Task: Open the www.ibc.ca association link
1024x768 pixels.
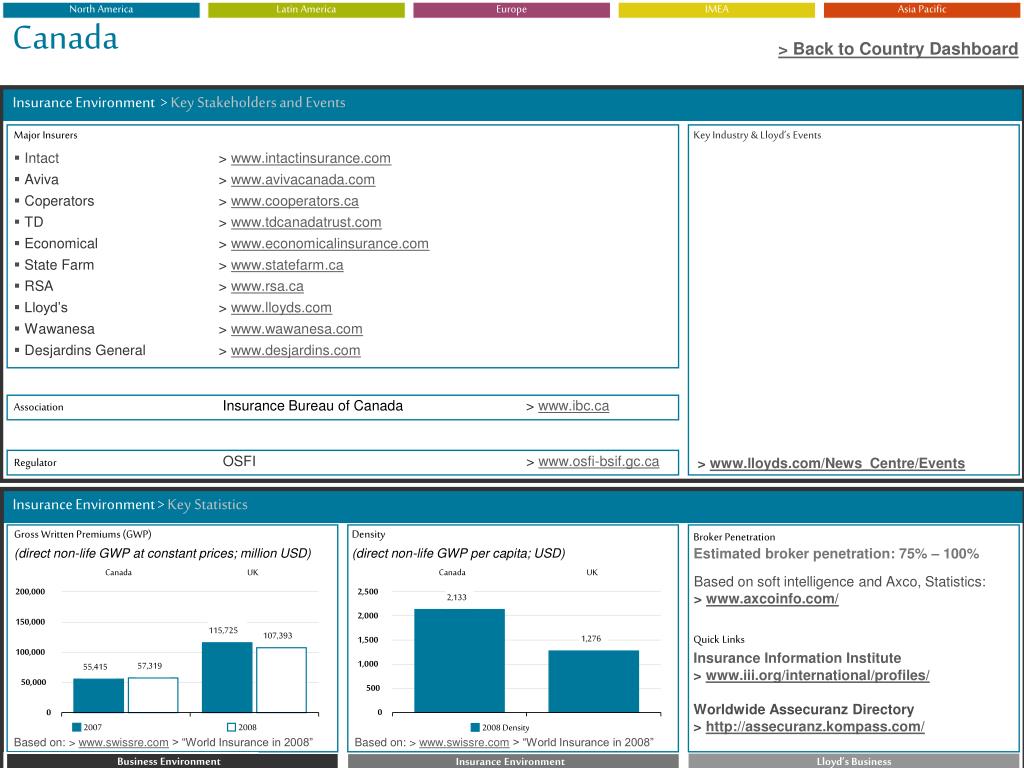Action: click(573, 406)
